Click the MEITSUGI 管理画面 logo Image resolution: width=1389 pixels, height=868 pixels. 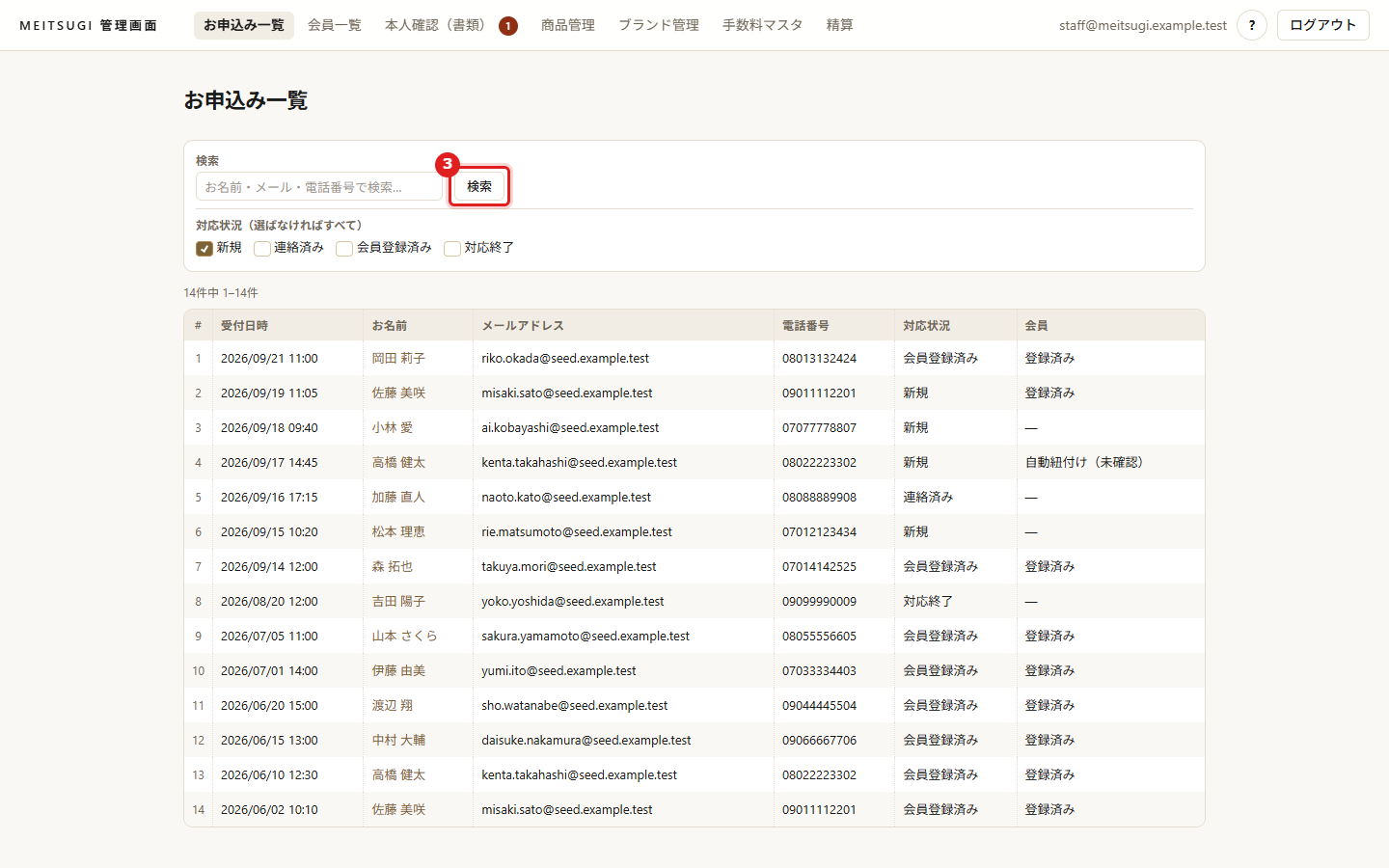pyautogui.click(x=89, y=25)
